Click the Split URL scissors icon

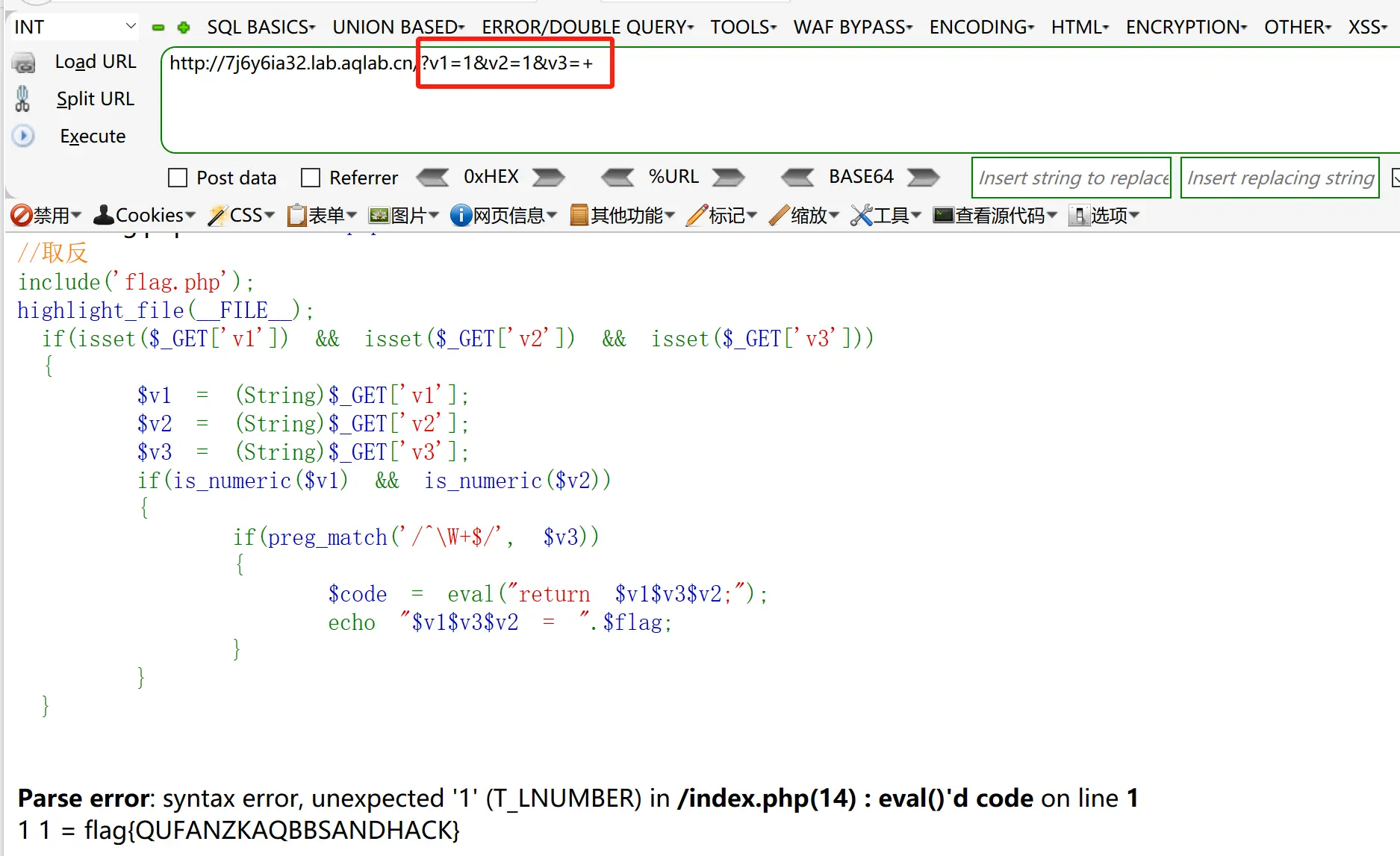click(x=22, y=99)
